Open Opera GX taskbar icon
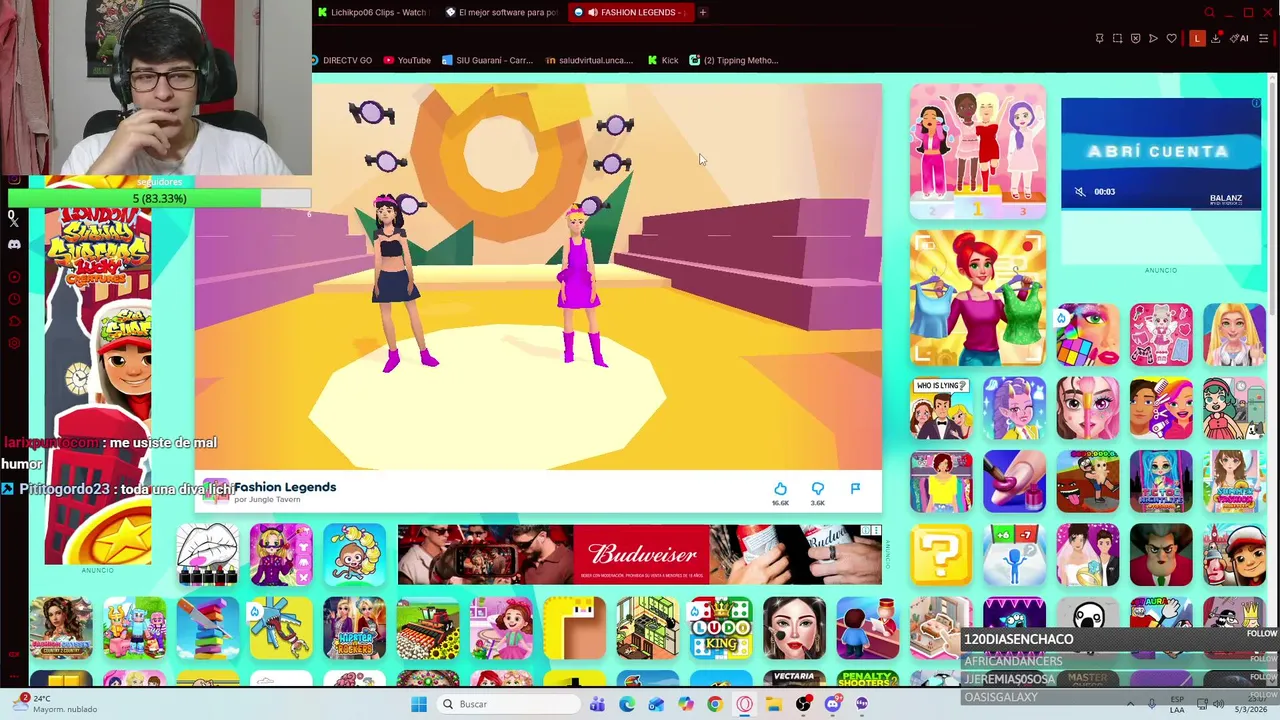 [x=744, y=704]
